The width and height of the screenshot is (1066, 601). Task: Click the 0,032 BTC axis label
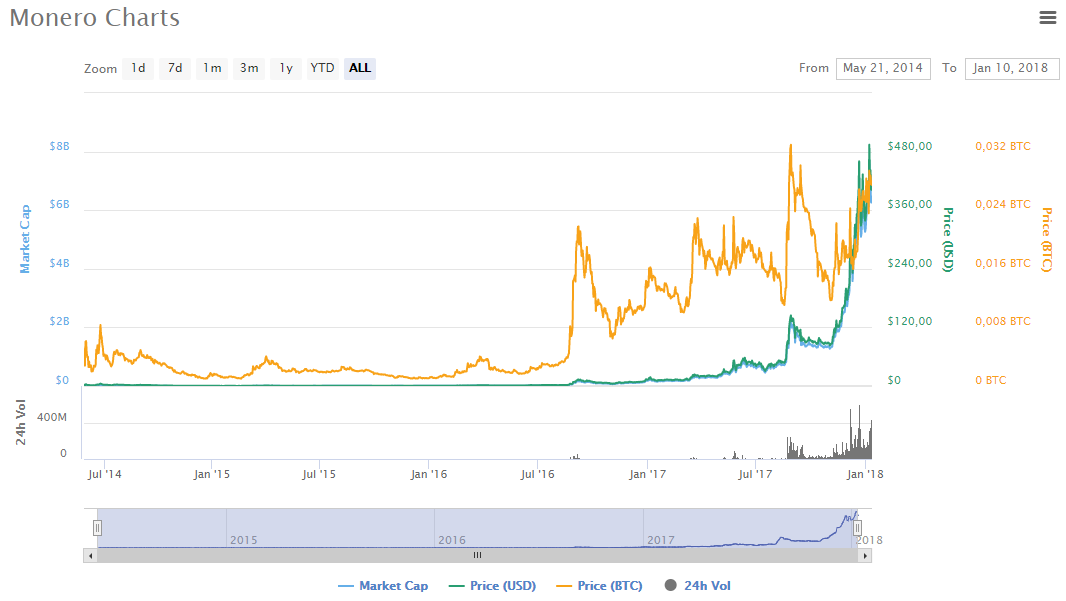[1003, 146]
